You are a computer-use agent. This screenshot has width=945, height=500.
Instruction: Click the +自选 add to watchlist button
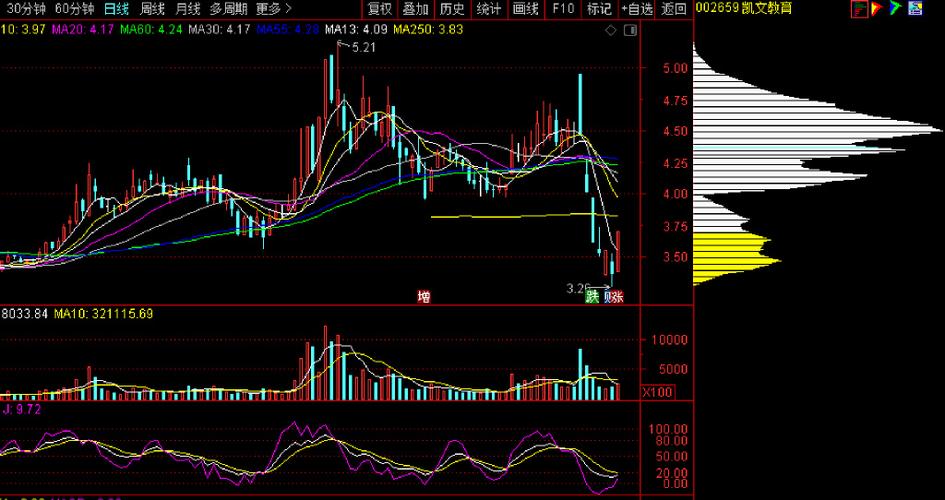637,9
